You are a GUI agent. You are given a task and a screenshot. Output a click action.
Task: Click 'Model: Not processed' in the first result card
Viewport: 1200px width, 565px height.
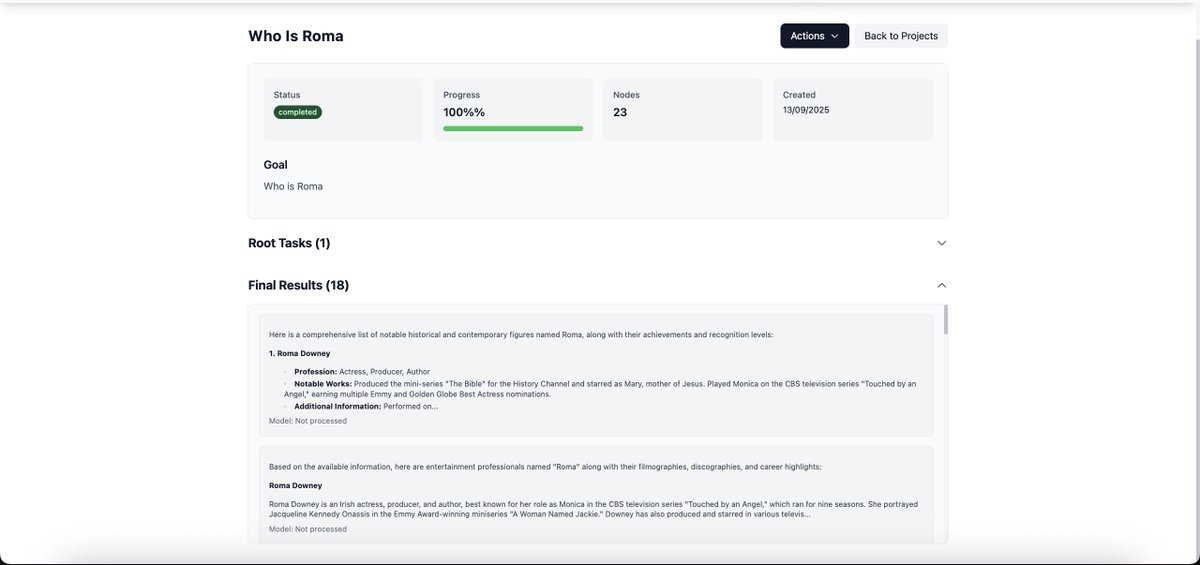308,421
